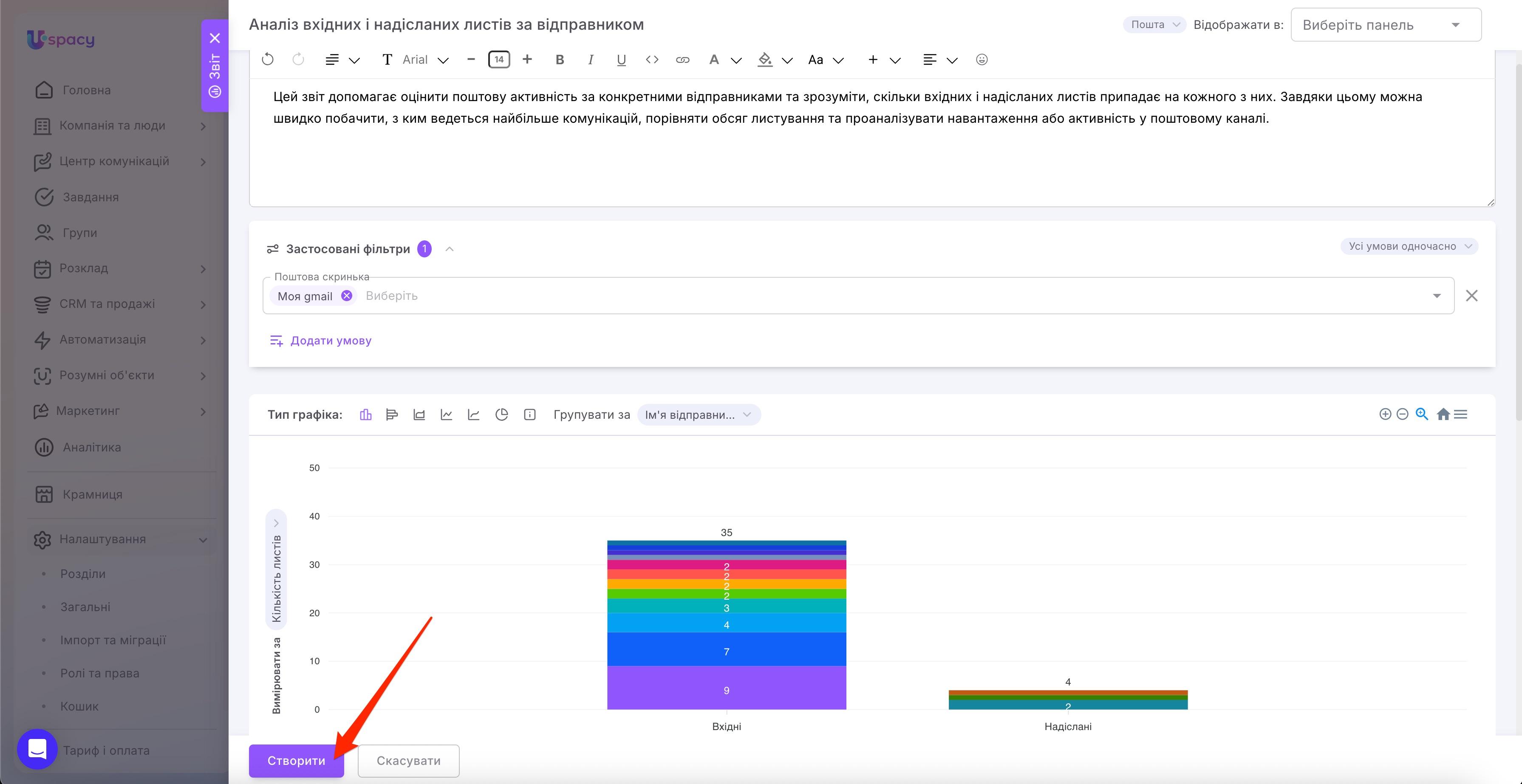Screen dimensions: 1522x784
Task: Zoom out on the chart
Action: coord(1403,414)
